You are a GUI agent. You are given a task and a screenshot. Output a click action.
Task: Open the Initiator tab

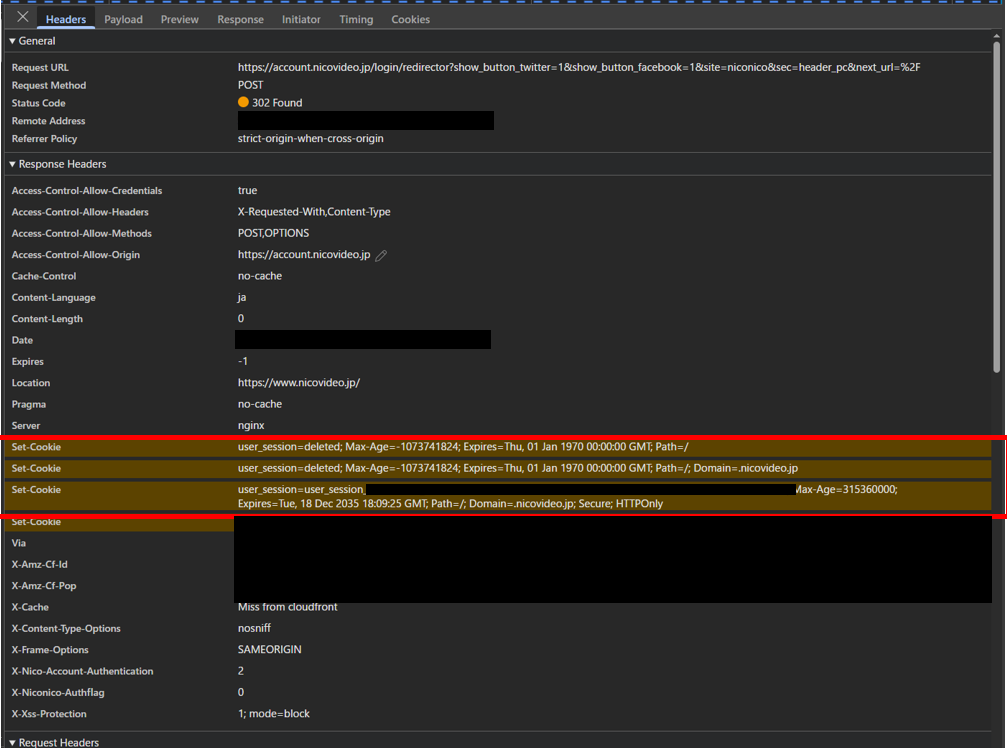point(301,19)
